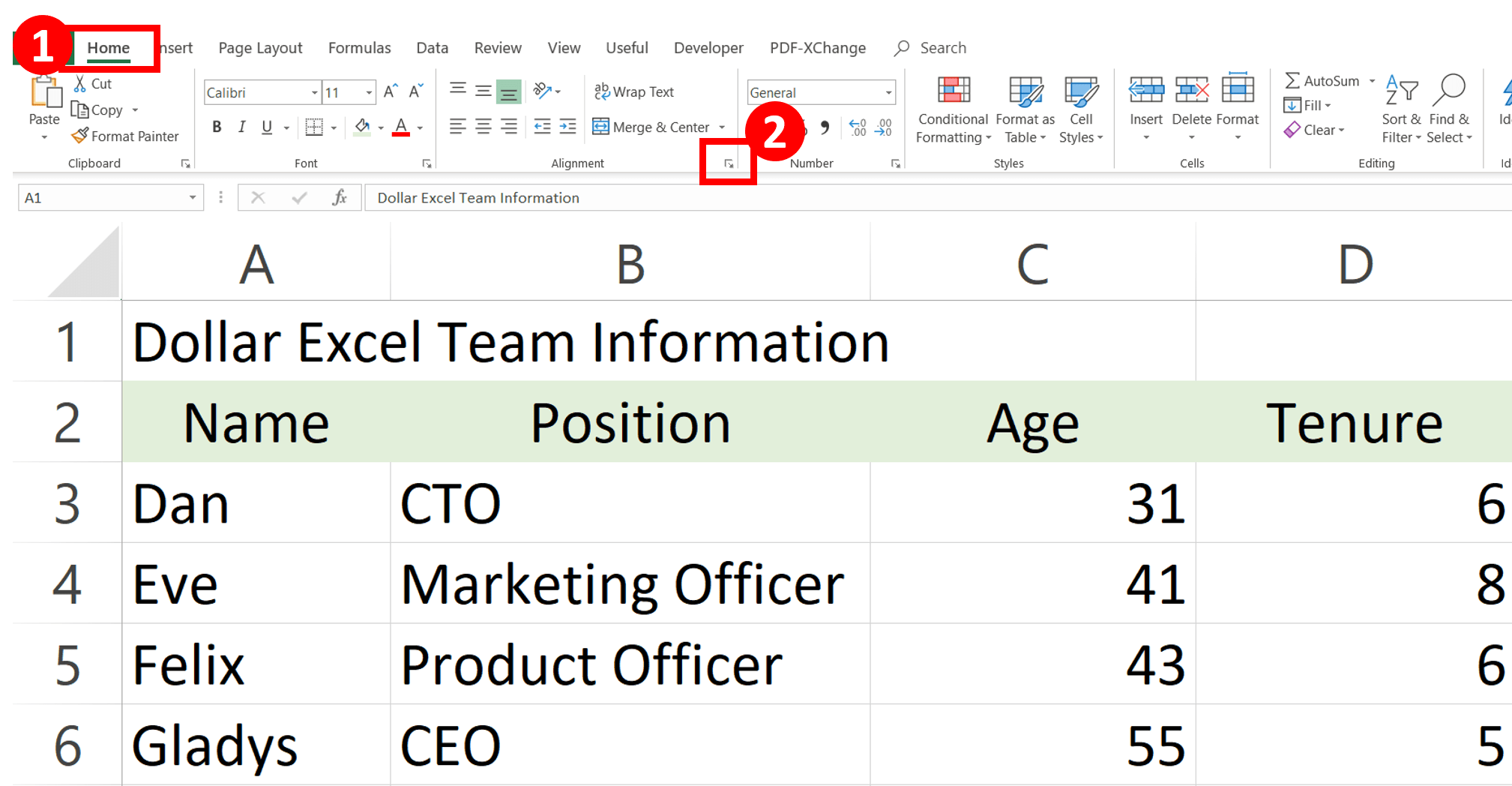Image resolution: width=1512 pixels, height=786 pixels.
Task: Switch to the Page Layout tab
Action: coord(260,48)
